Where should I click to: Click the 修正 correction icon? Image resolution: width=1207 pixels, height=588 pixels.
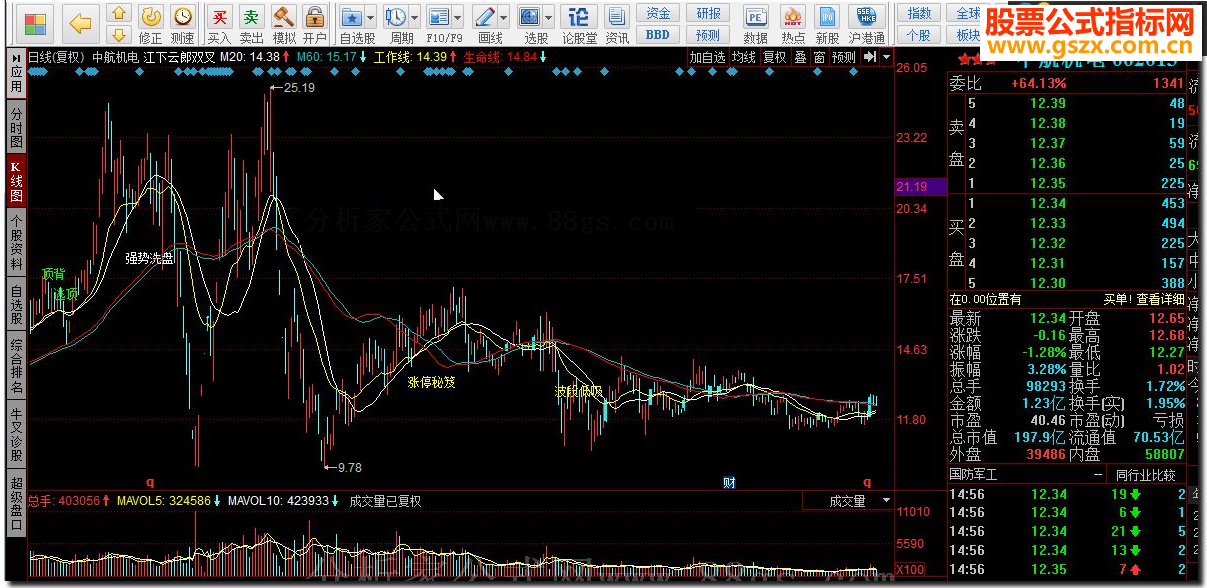coord(150,16)
